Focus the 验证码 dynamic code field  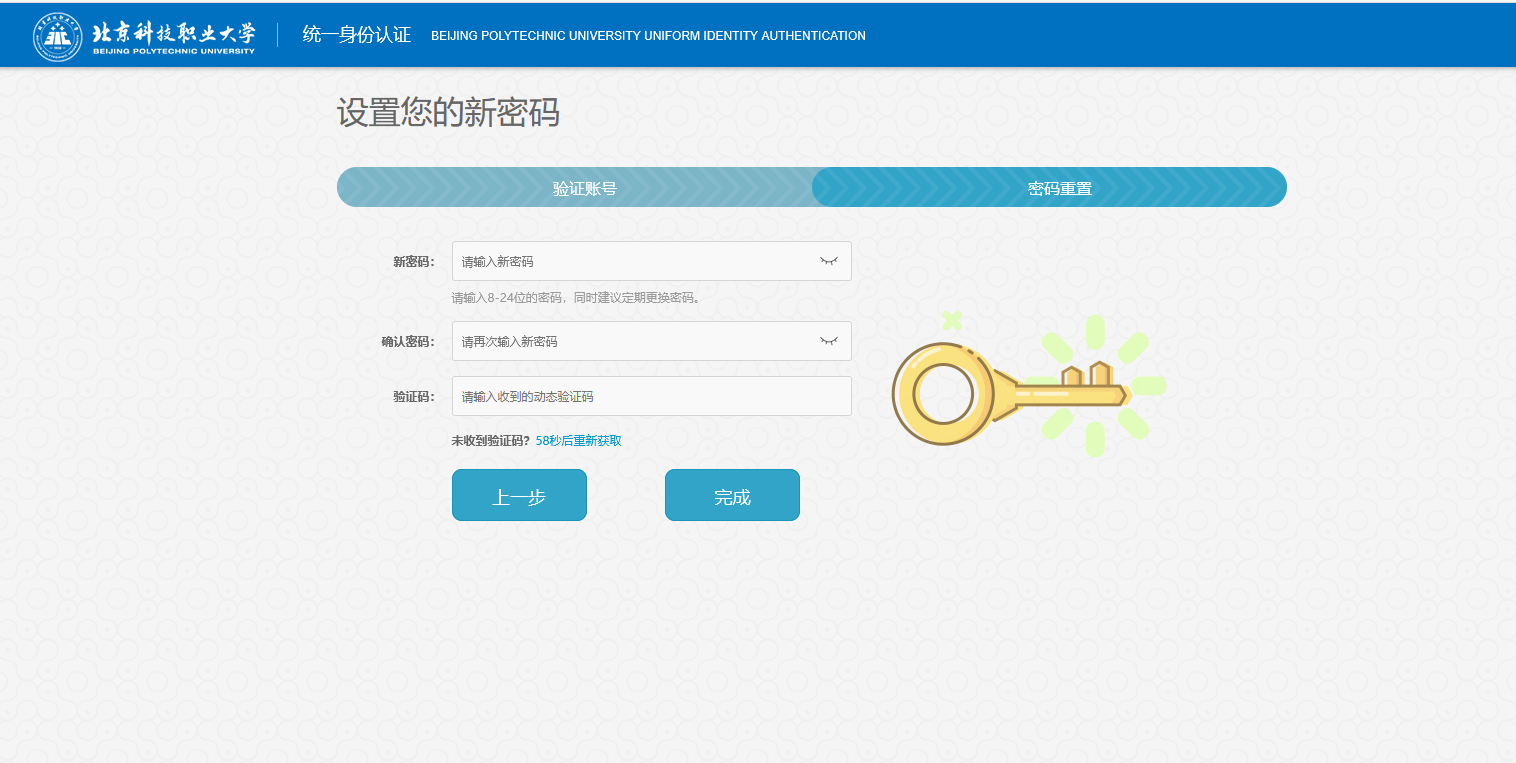point(651,396)
